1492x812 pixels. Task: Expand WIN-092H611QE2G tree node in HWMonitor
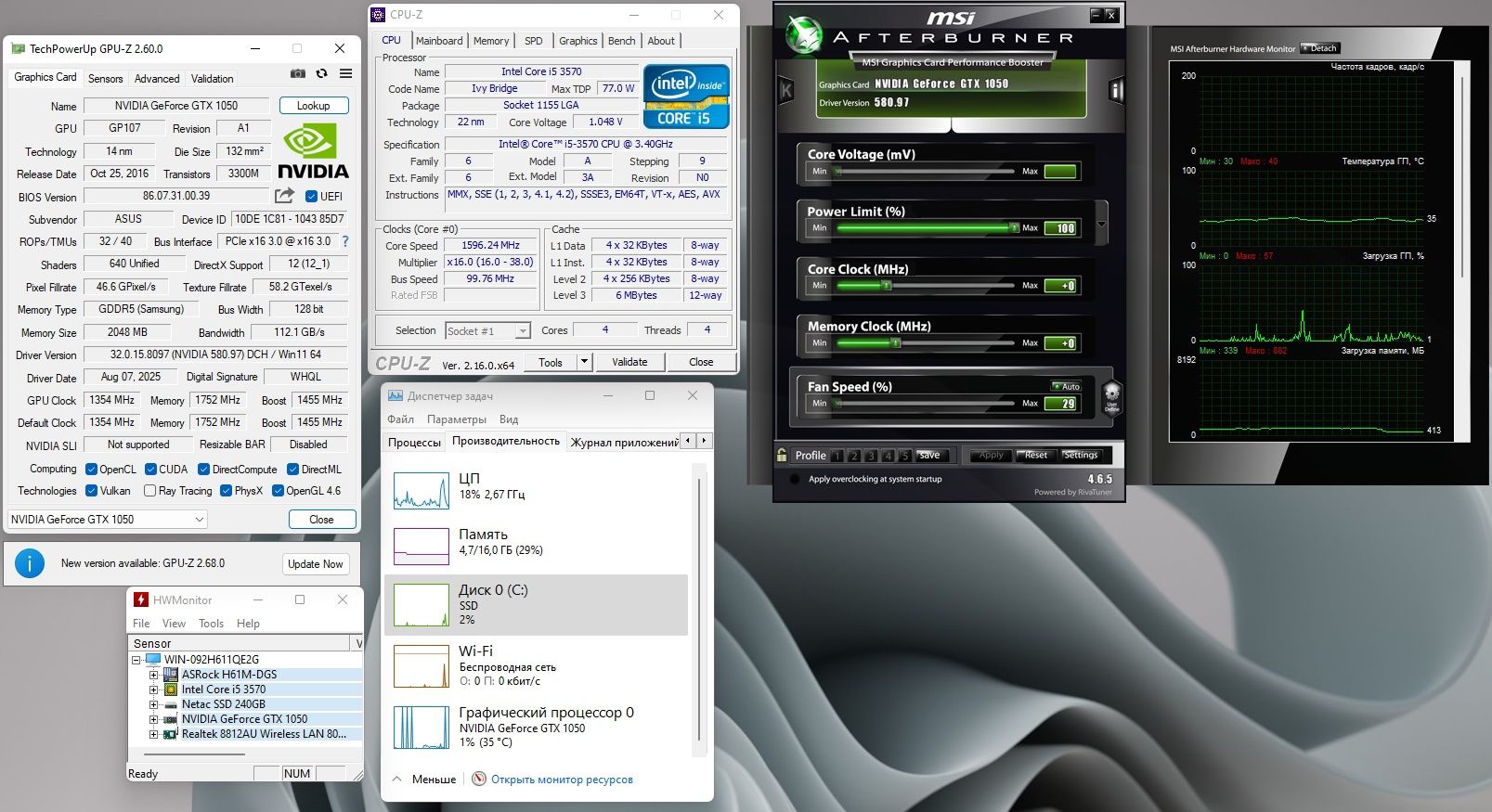point(136,660)
